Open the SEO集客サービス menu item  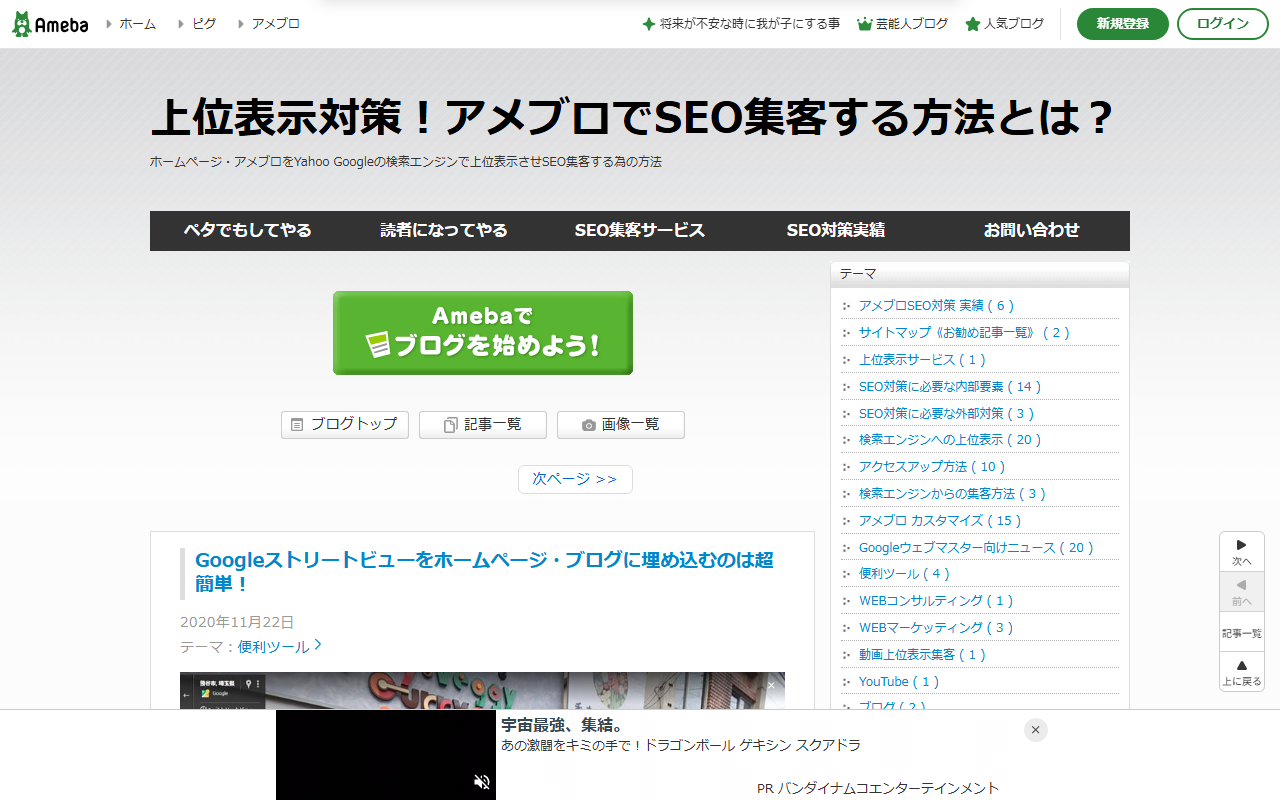click(x=639, y=231)
